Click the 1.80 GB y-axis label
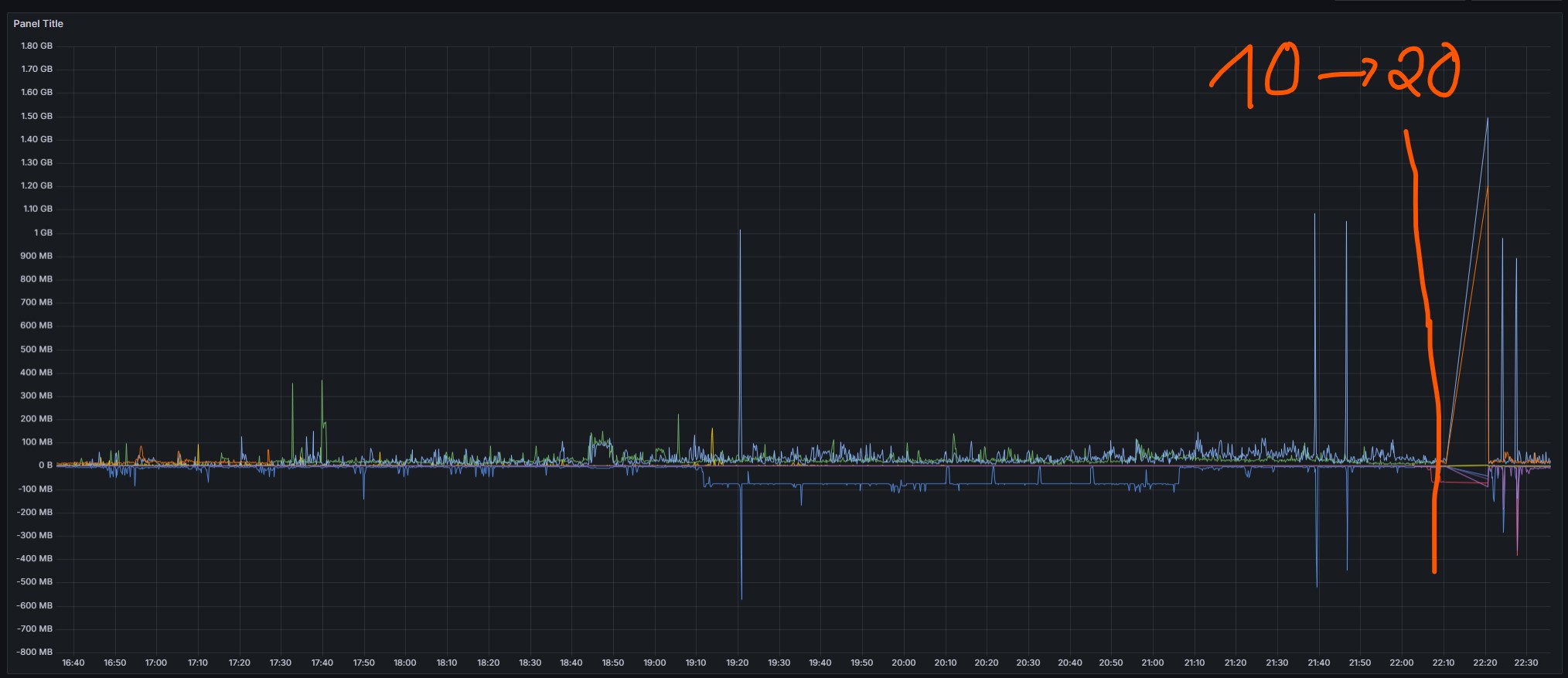Viewport: 1568px width, 678px height. (36, 46)
